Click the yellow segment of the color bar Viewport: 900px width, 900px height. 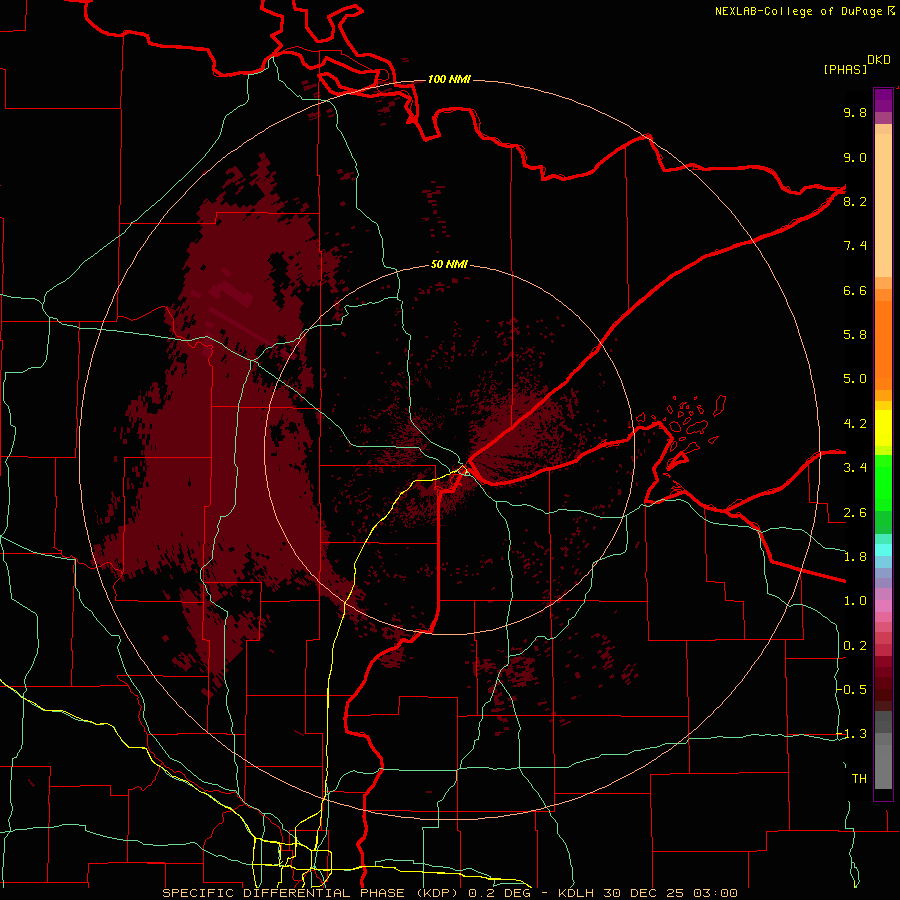click(883, 428)
